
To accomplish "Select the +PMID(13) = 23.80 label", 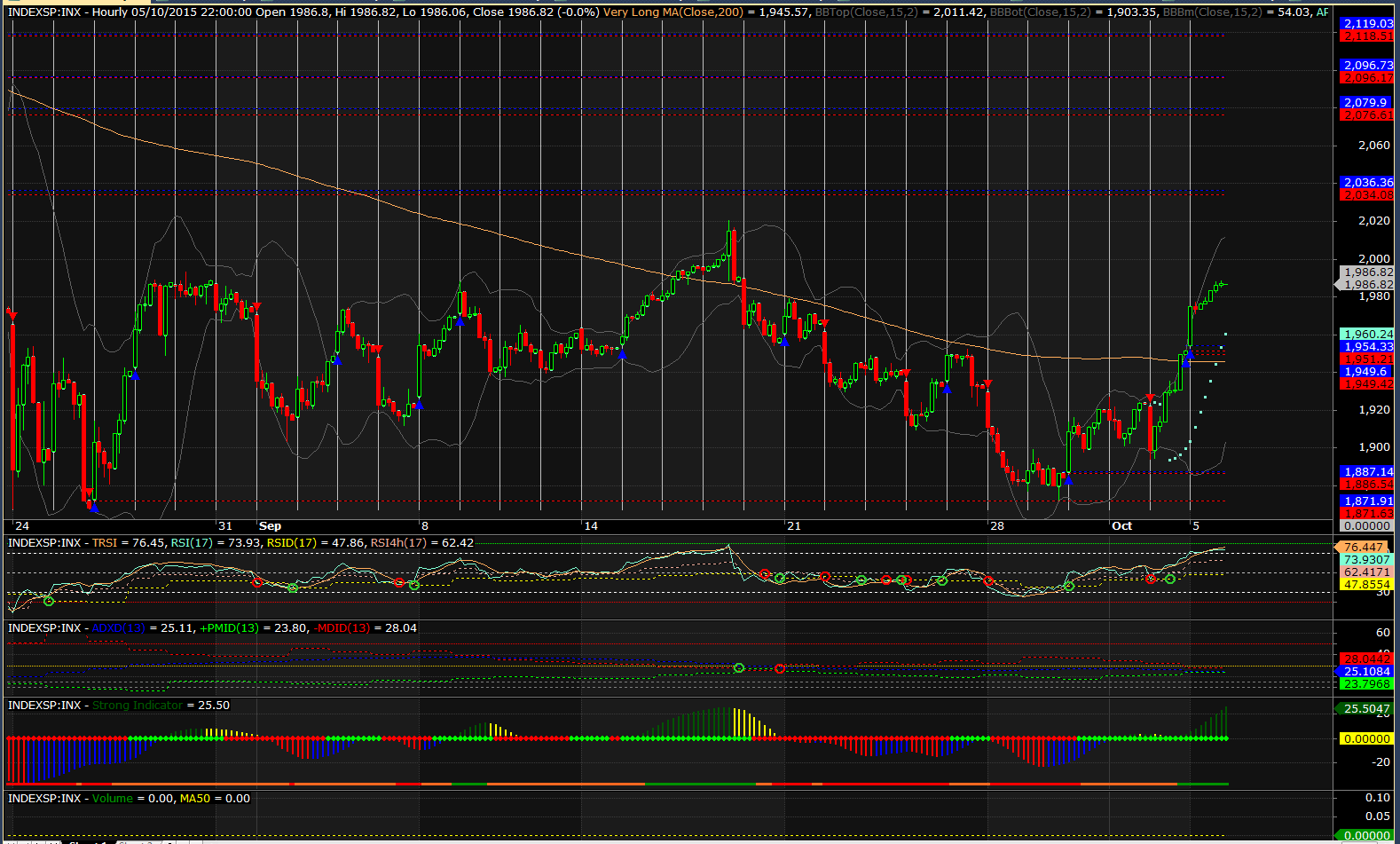I will coord(253,628).
